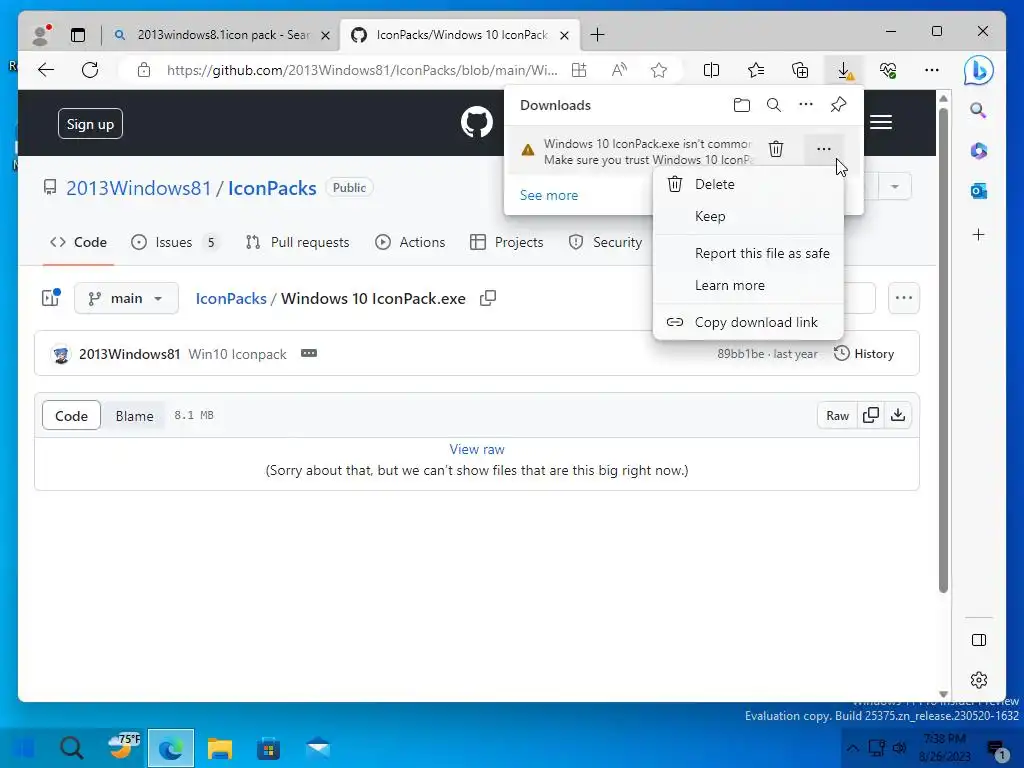Viewport: 1024px width, 768px height.
Task: Open commit 89bb1be link
Action: pos(741,354)
